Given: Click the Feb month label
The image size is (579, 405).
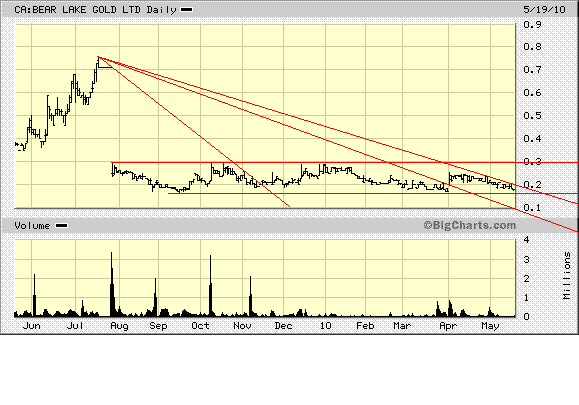Looking at the screenshot, I should coord(365,326).
